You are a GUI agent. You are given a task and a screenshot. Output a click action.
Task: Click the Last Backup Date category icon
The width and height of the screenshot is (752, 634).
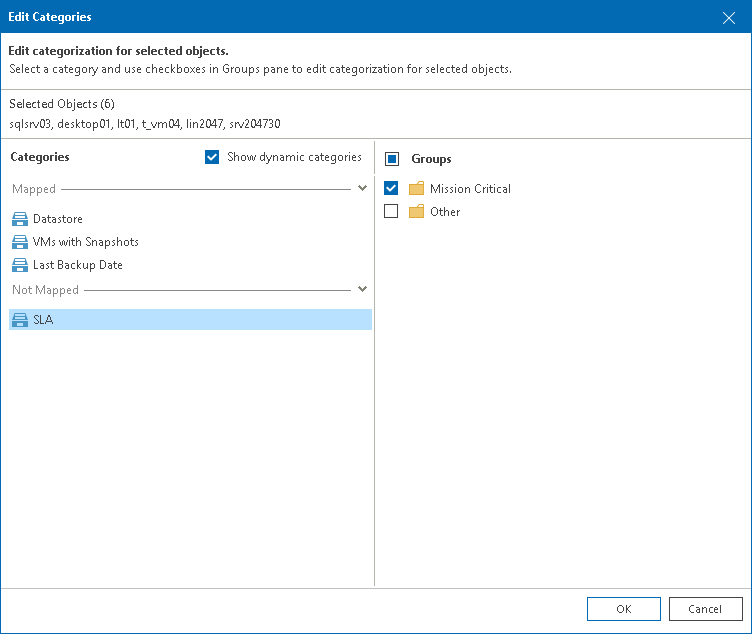pyautogui.click(x=20, y=265)
